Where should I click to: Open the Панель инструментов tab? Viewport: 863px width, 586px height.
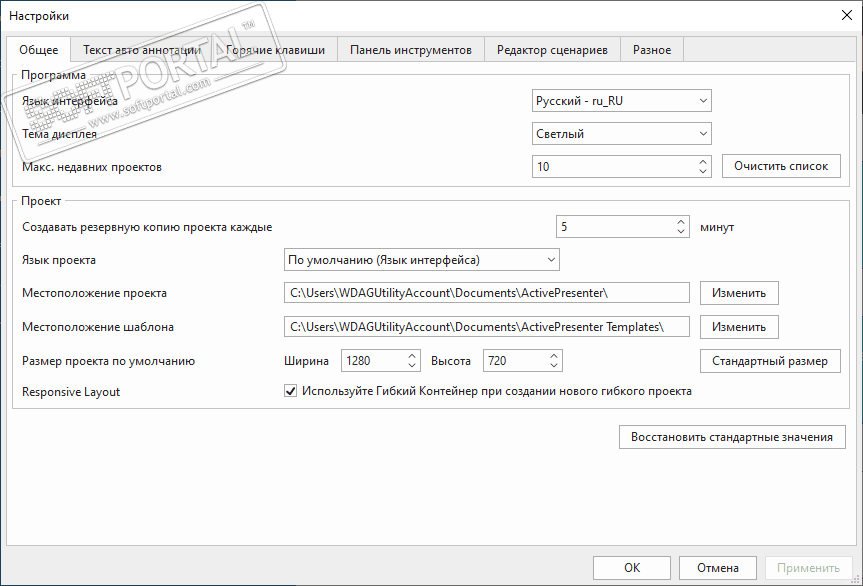pos(410,49)
